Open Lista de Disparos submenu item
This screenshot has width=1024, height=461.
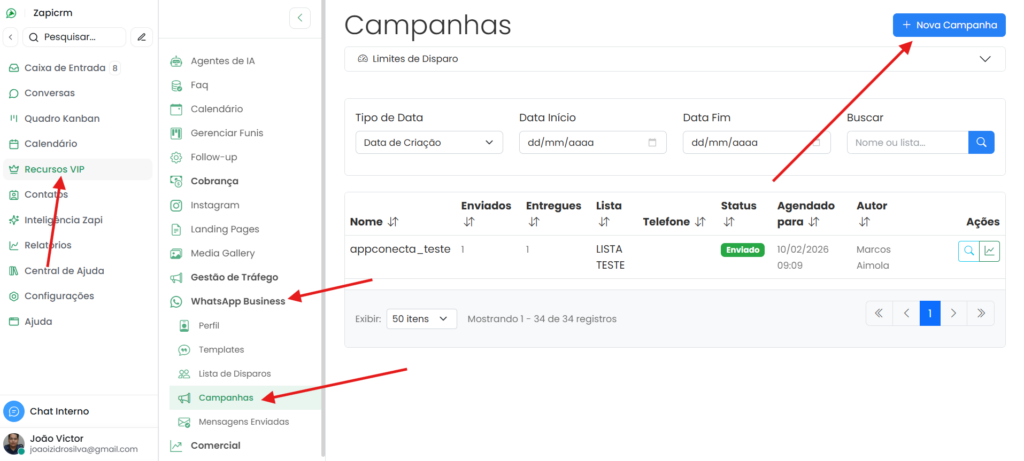click(x=234, y=374)
